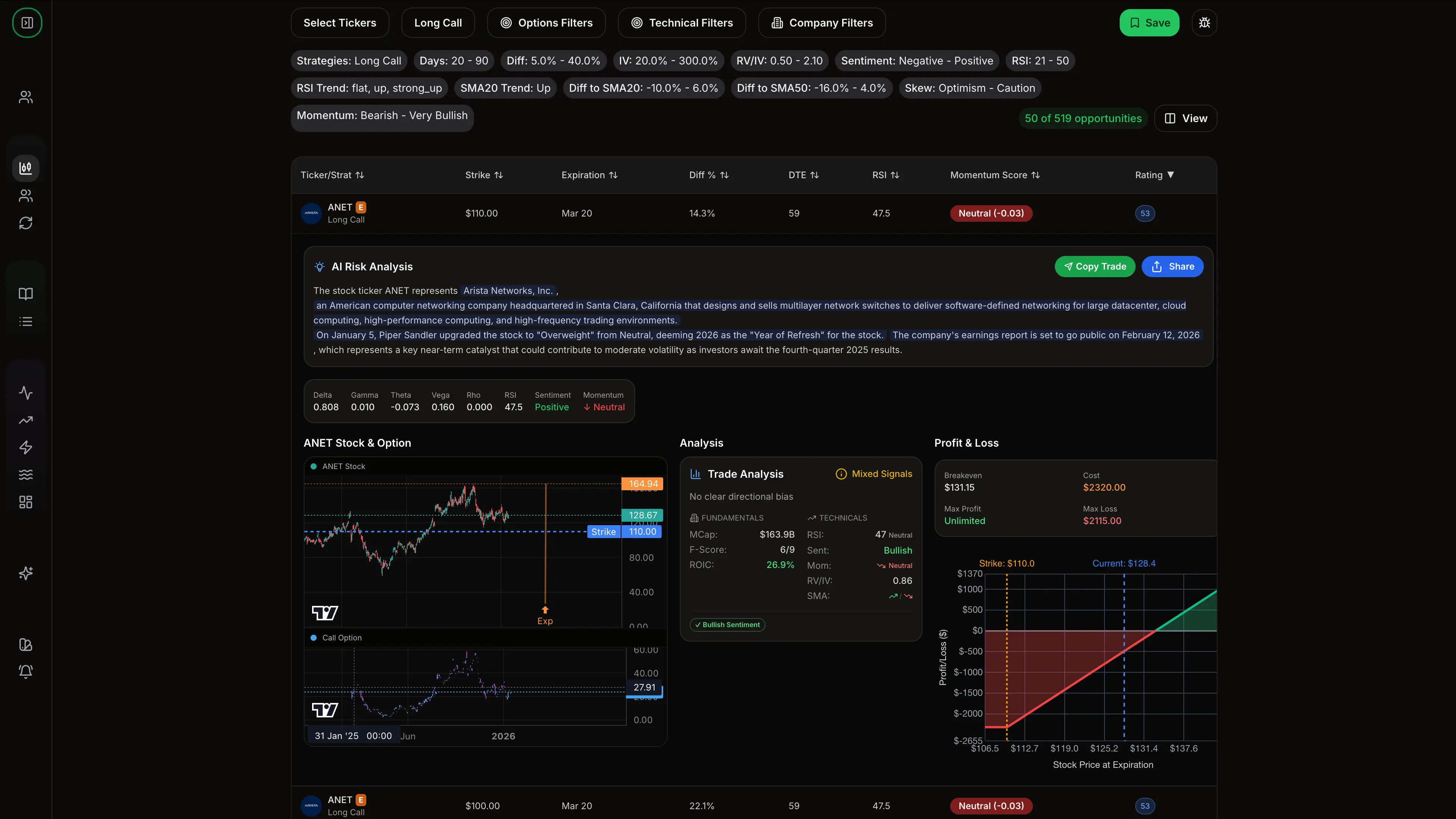This screenshot has height=819, width=1456.
Task: Open the alerts bell icon in the sidebar
Action: [x=26, y=672]
